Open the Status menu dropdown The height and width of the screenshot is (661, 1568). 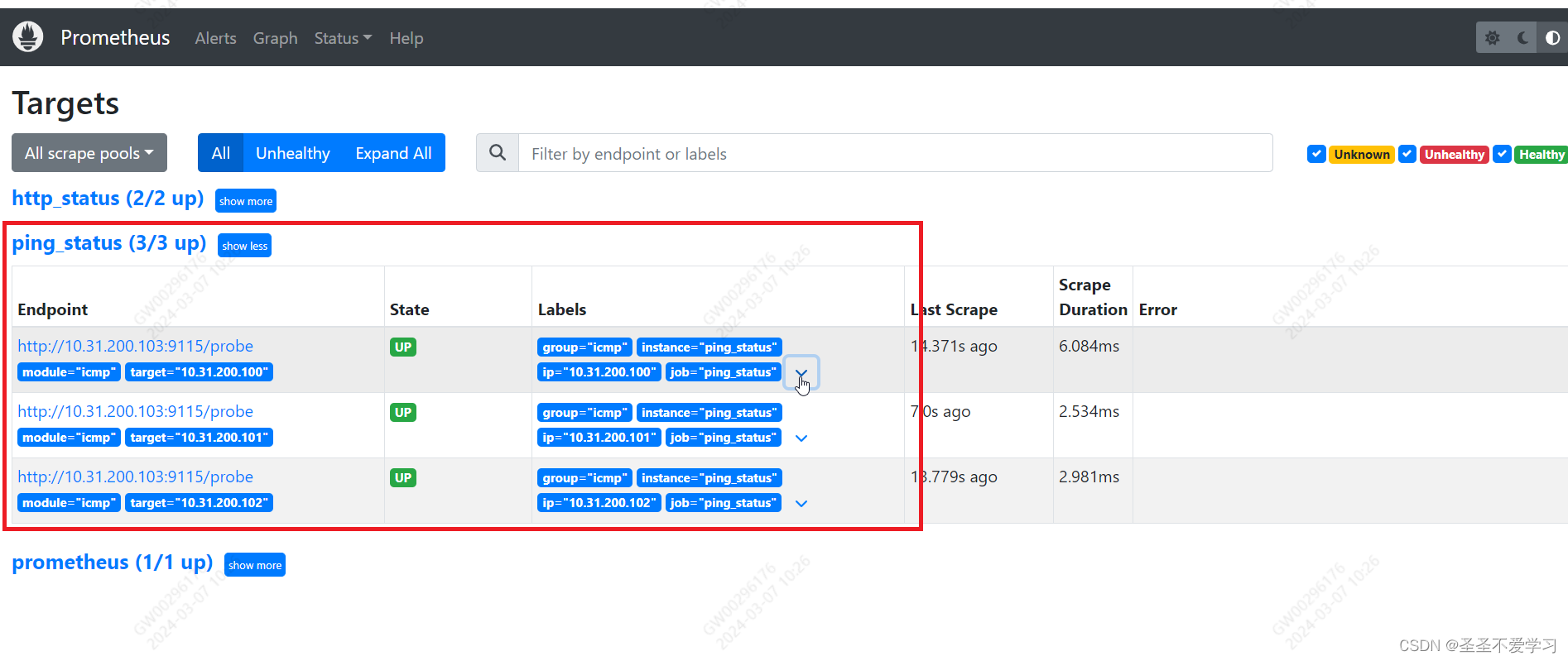point(343,38)
